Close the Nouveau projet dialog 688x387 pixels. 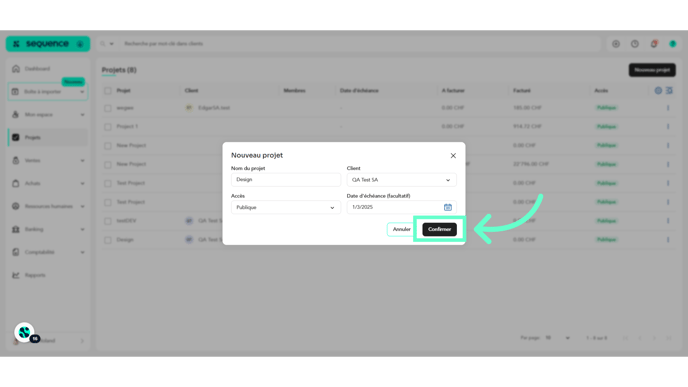pyautogui.click(x=453, y=155)
